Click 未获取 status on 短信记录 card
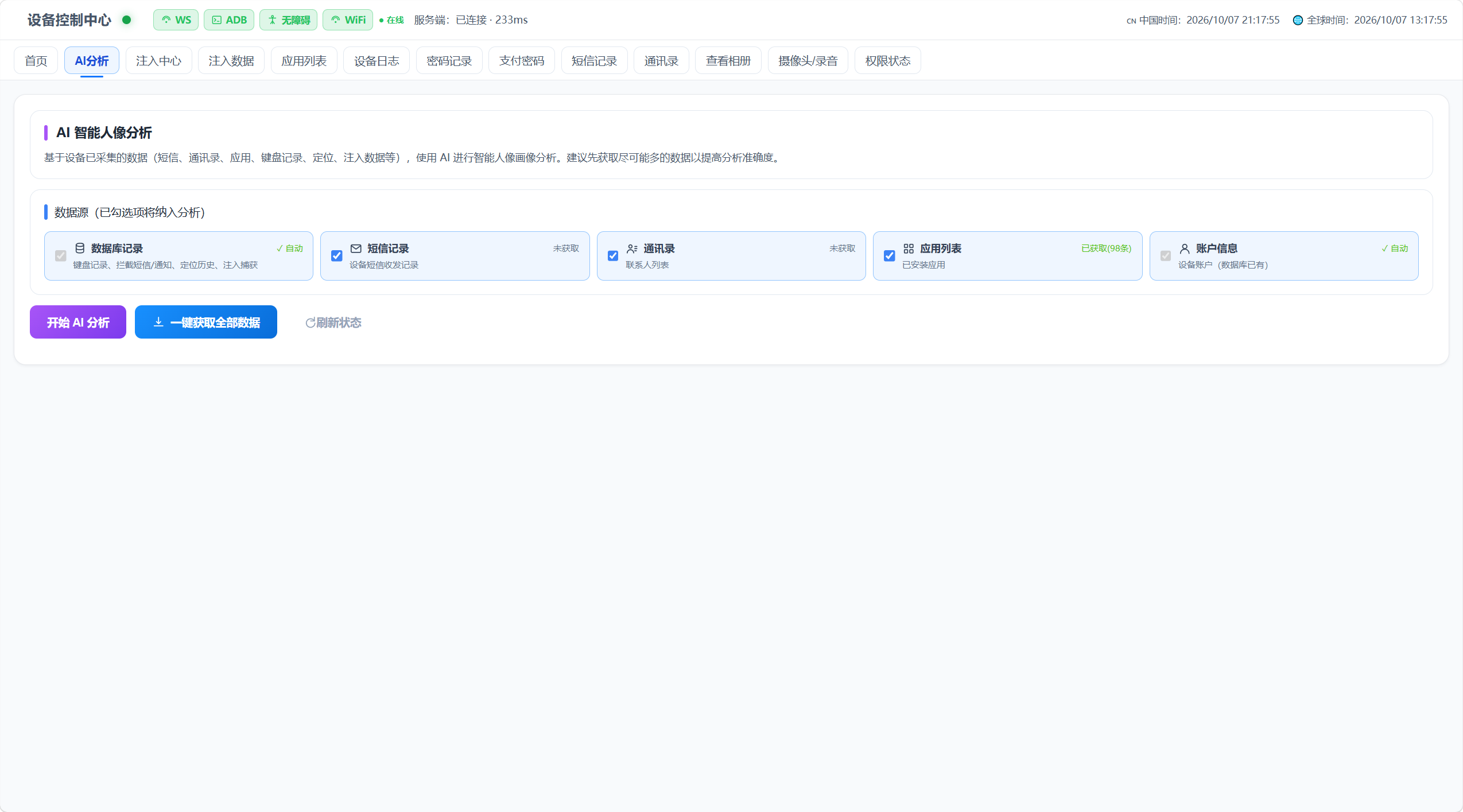Screen dimensions: 1463x812 tap(566, 248)
